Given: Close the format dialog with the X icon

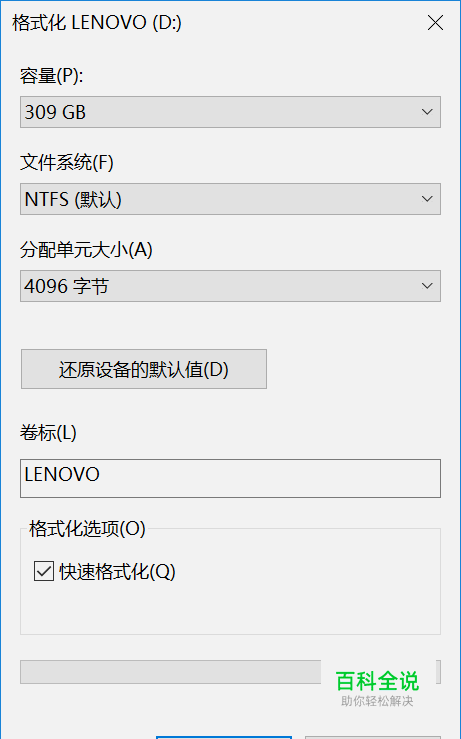Looking at the screenshot, I should 435,22.
